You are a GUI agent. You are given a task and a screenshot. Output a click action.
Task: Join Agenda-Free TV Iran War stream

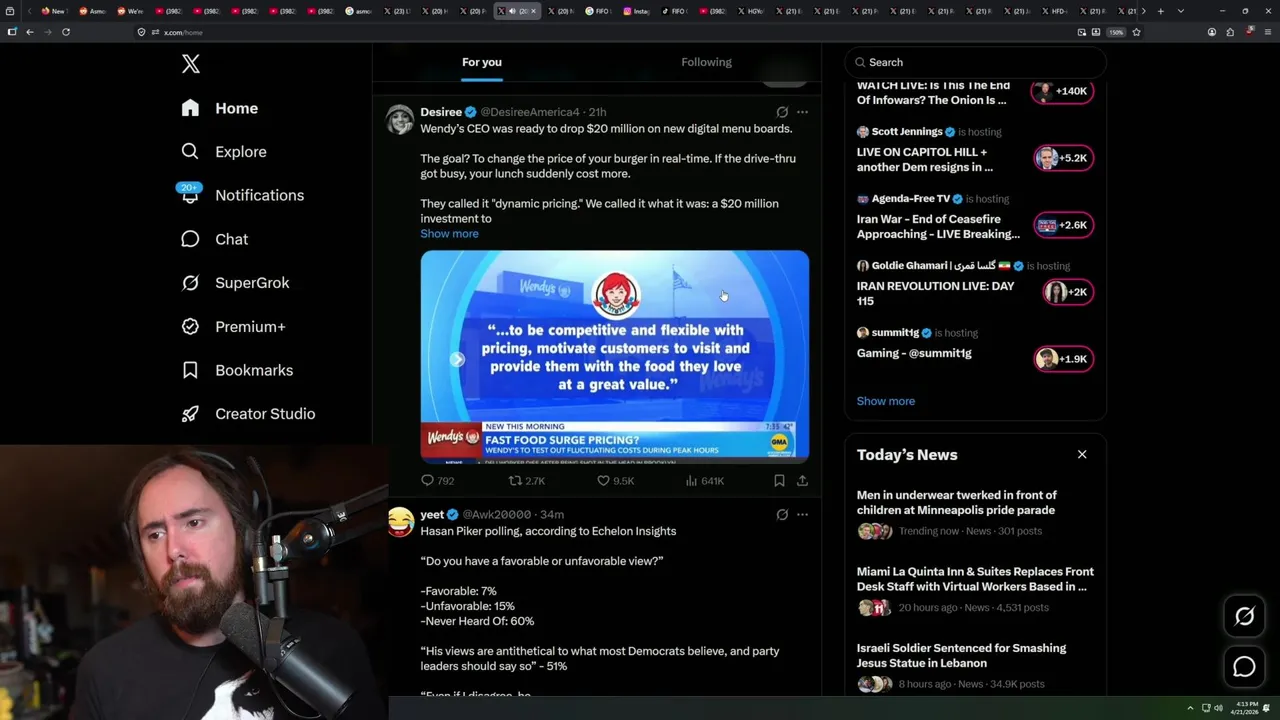coord(938,227)
